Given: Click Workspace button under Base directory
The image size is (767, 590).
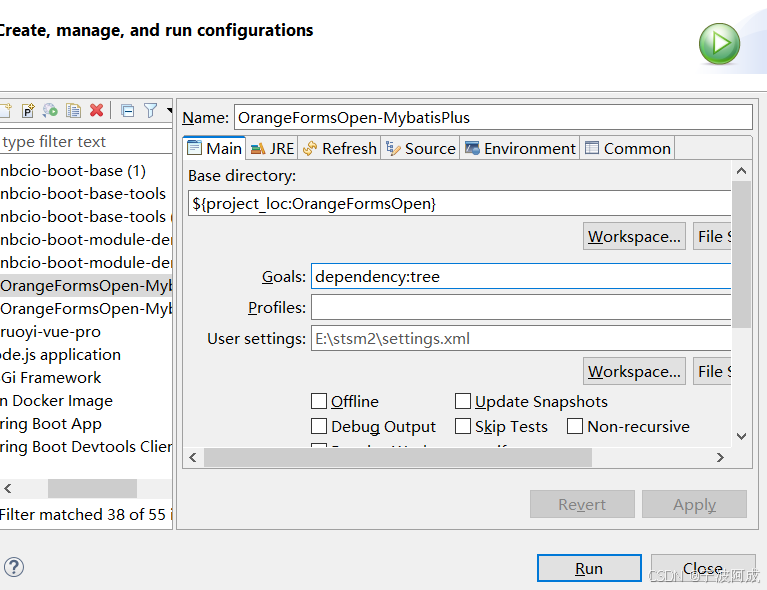Looking at the screenshot, I should click(x=635, y=236).
